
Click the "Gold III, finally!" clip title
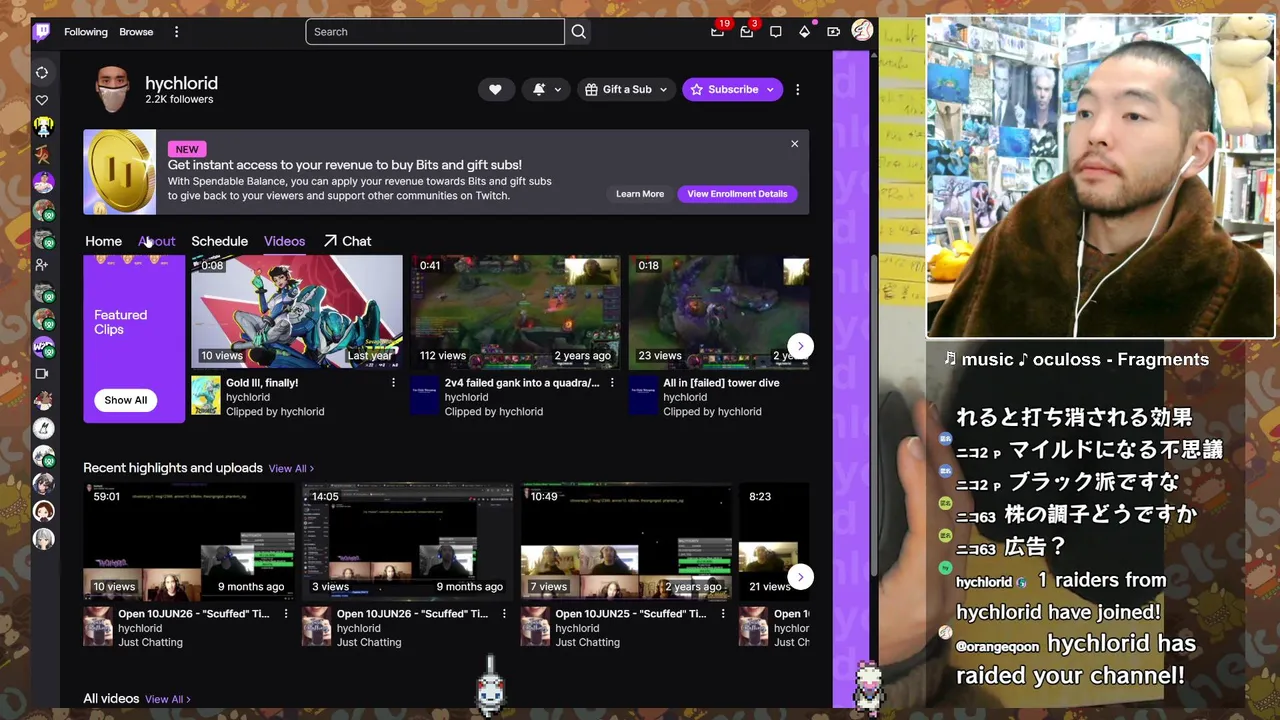262,383
